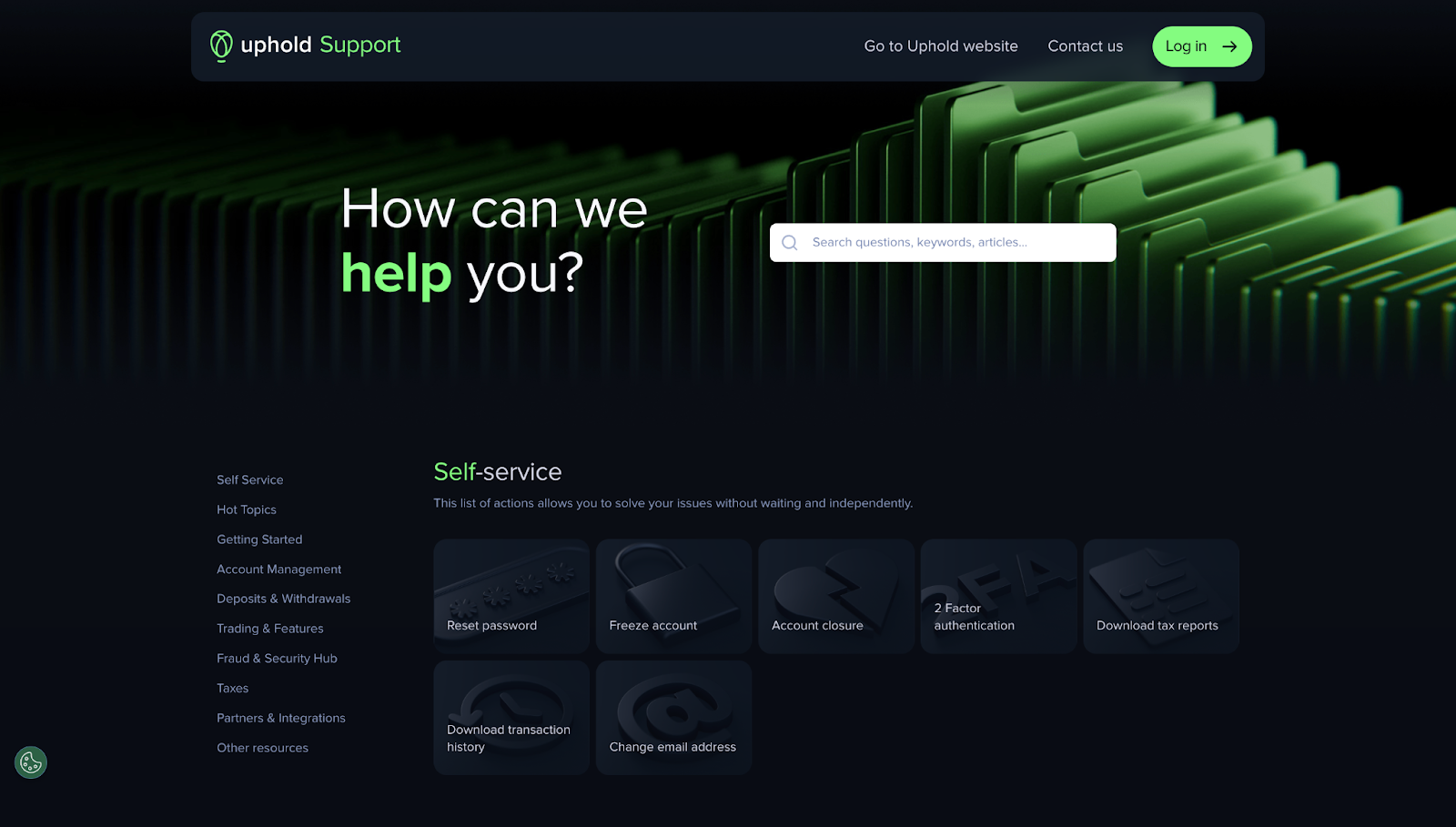Select Hot Topics in the sidebar
This screenshot has height=827, width=1456.
coord(247,509)
